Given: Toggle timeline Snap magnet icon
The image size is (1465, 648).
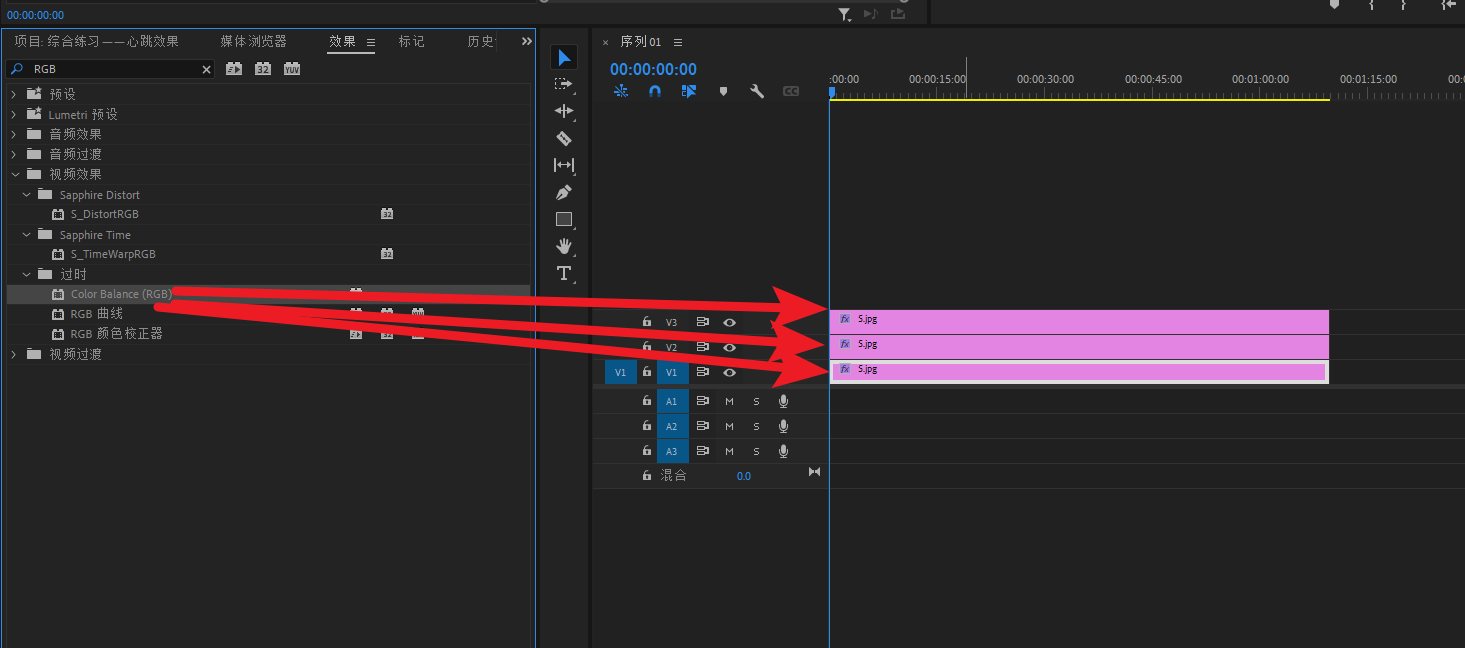Looking at the screenshot, I should tap(655, 91).
